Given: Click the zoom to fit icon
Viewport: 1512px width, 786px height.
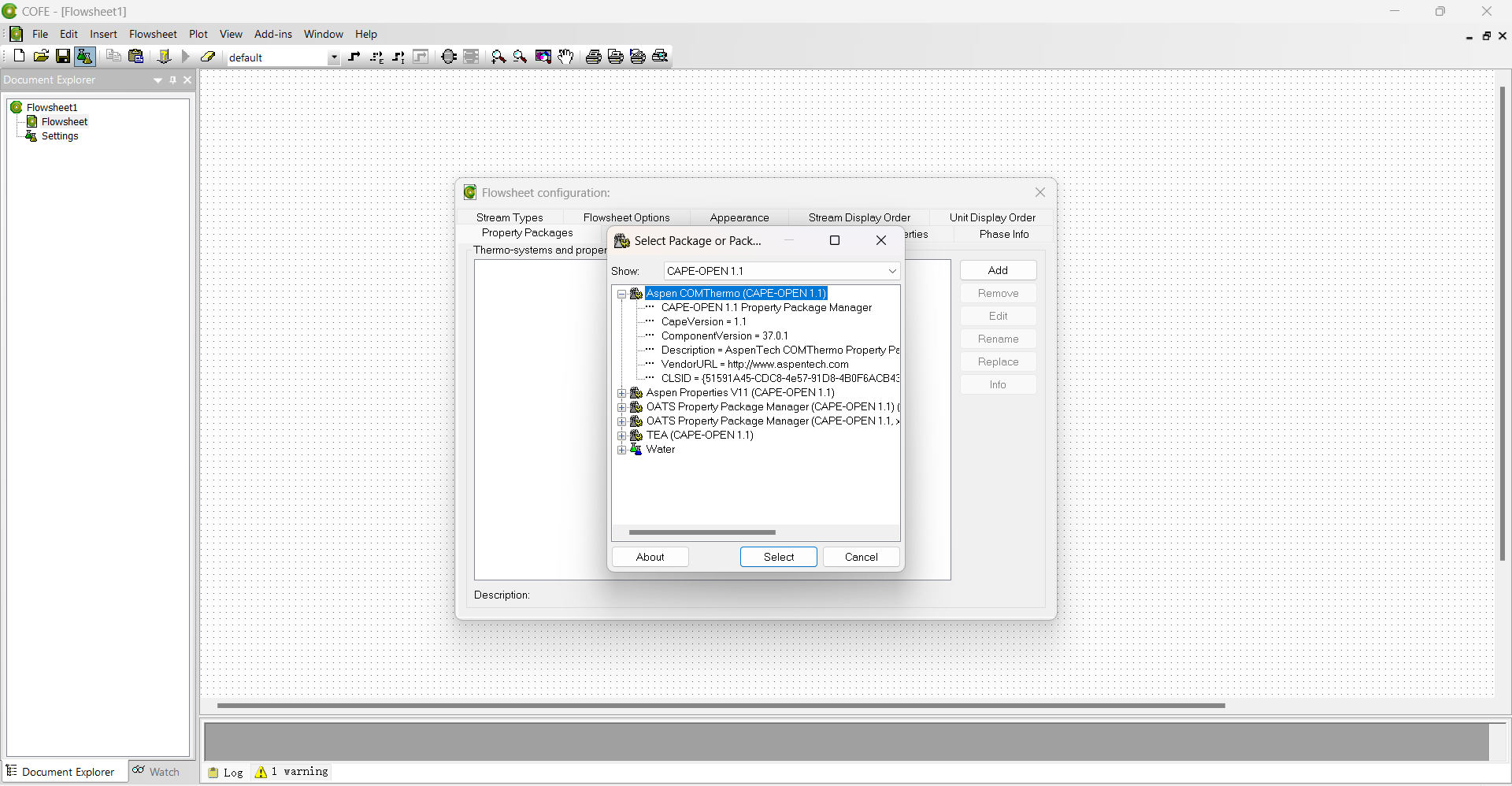Looking at the screenshot, I should [543, 57].
